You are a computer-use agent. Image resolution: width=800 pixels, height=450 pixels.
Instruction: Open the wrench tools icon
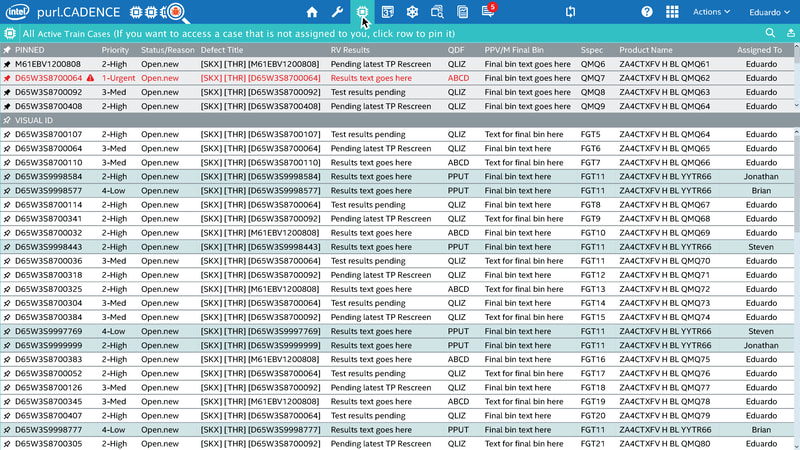point(337,12)
